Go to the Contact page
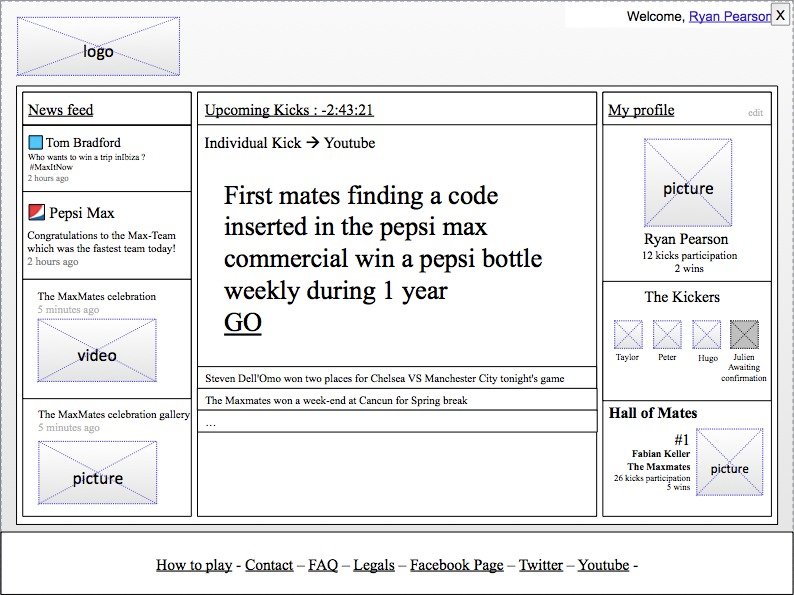 tap(269, 565)
